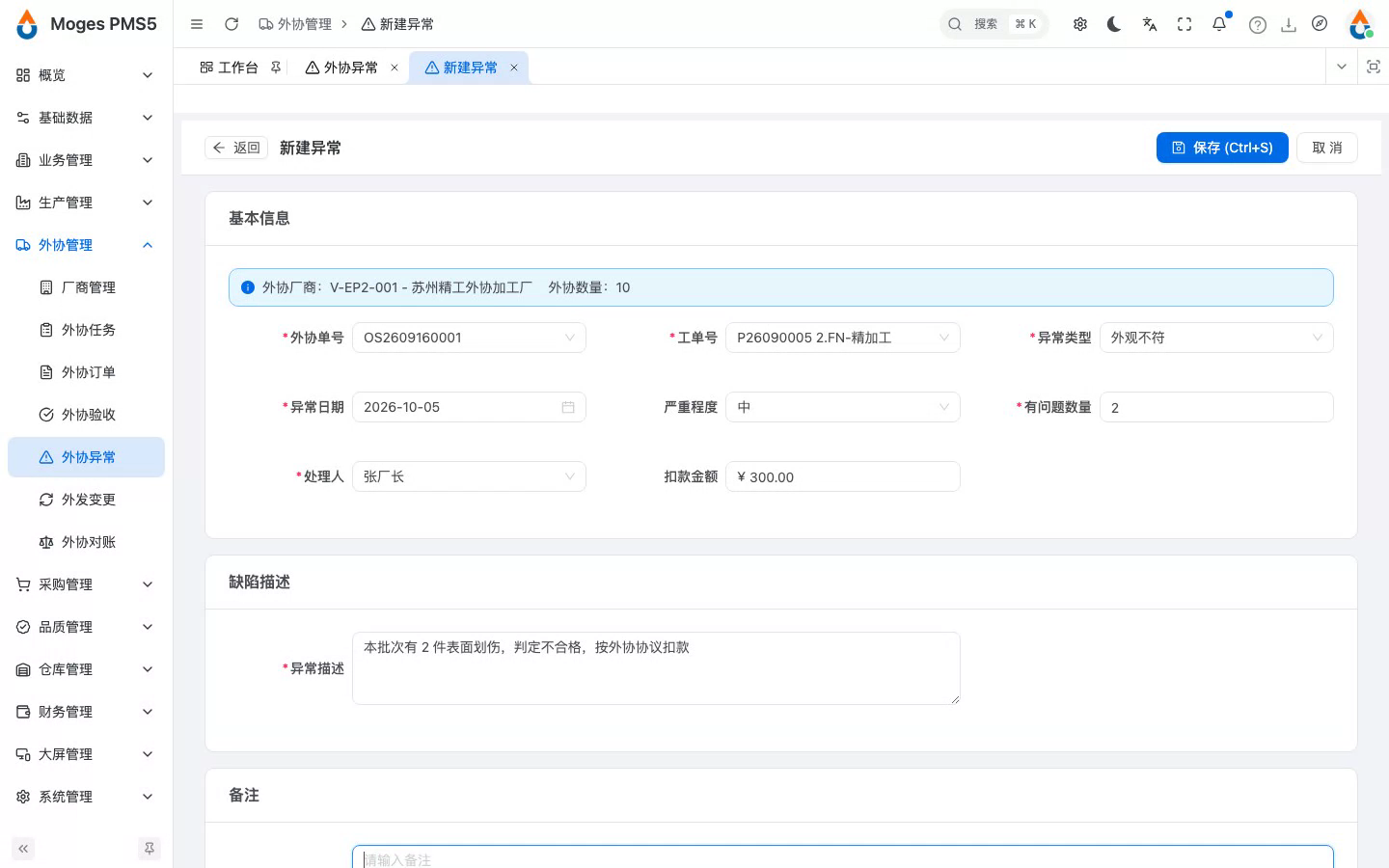The width and height of the screenshot is (1389, 868).
Task: Open the 严重程度 dropdown
Action: coord(843,407)
